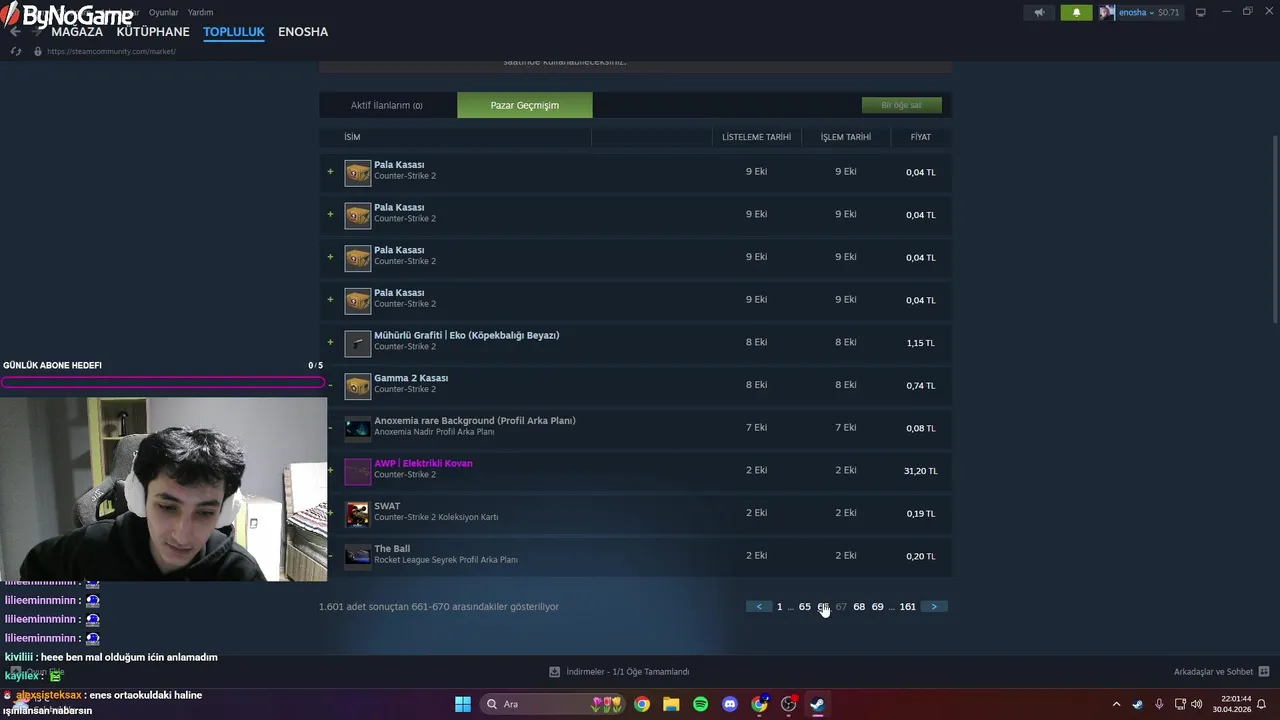This screenshot has height=720, width=1280.
Task: Open AWP Elektrikli Kovan item icon
Action: [358, 471]
